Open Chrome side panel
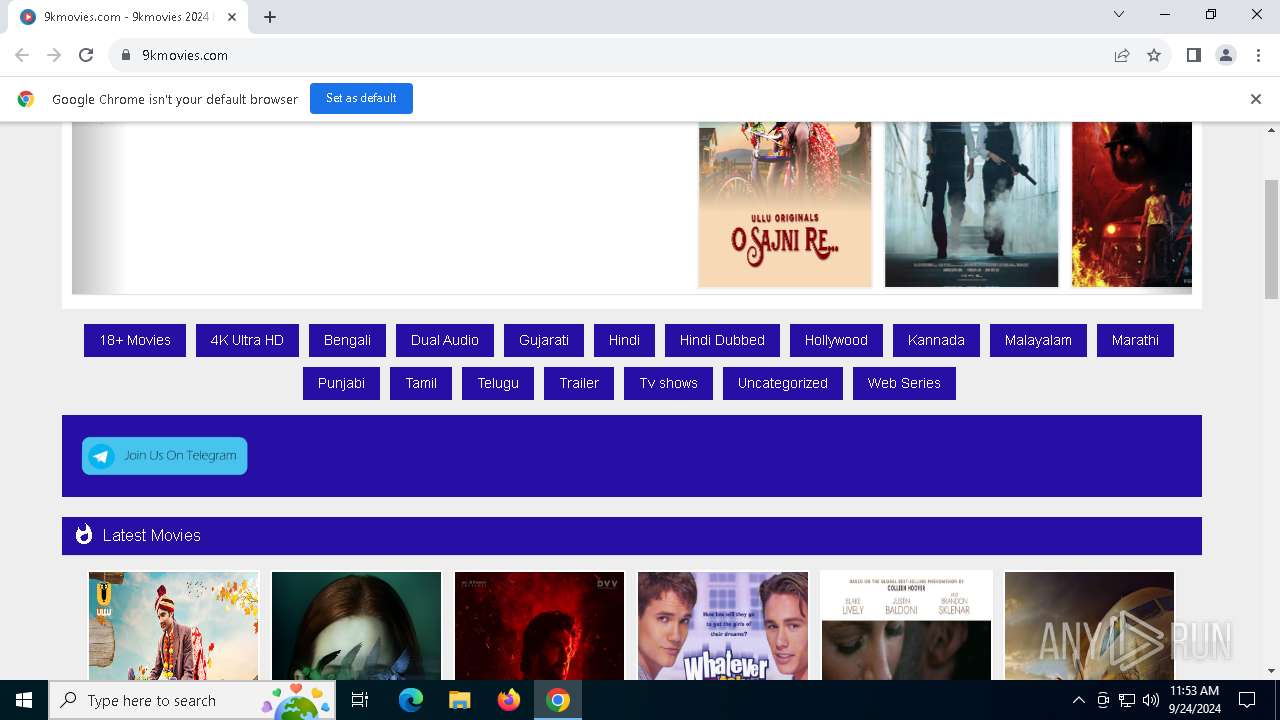This screenshot has width=1280, height=720. (x=1193, y=55)
